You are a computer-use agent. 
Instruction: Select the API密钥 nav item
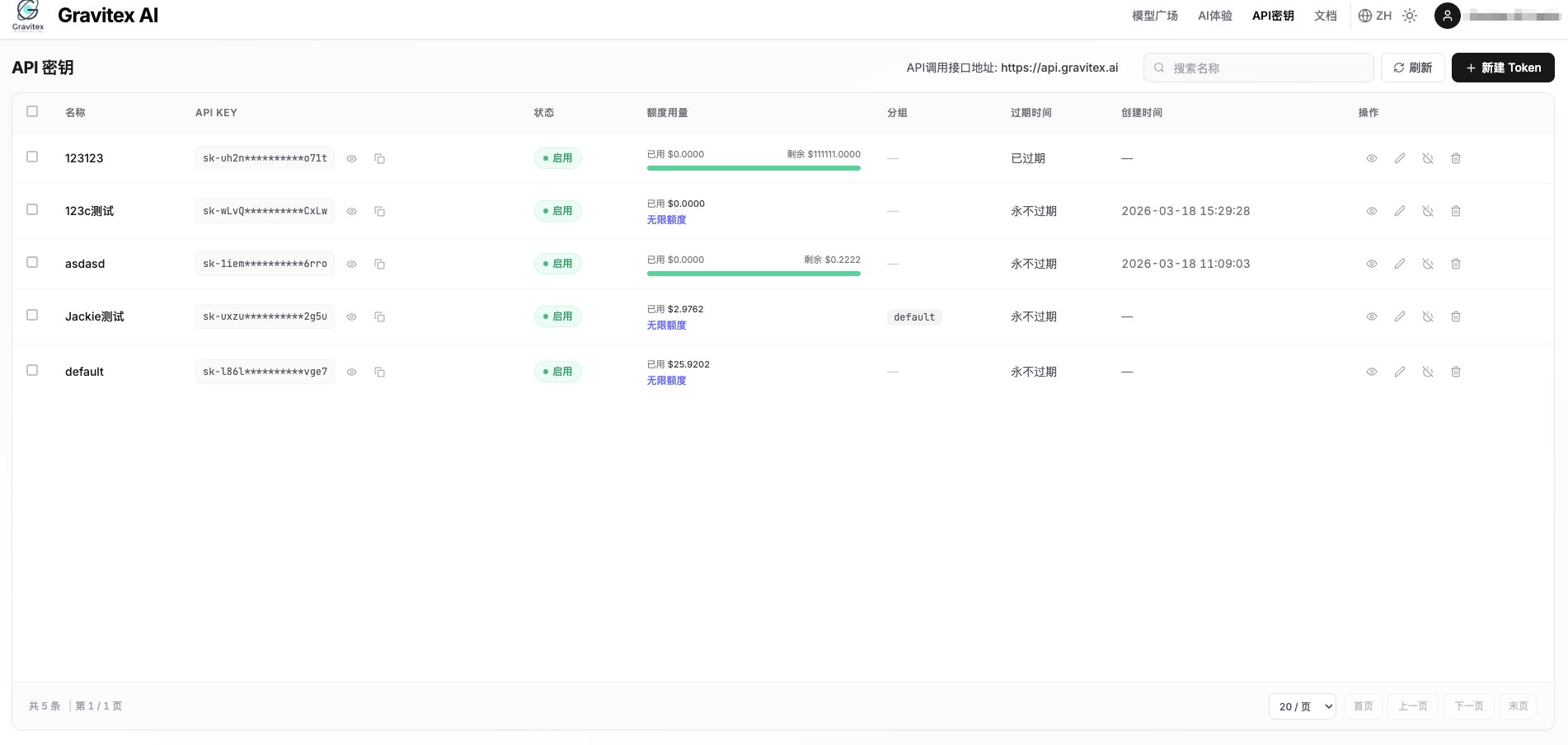coord(1273,16)
